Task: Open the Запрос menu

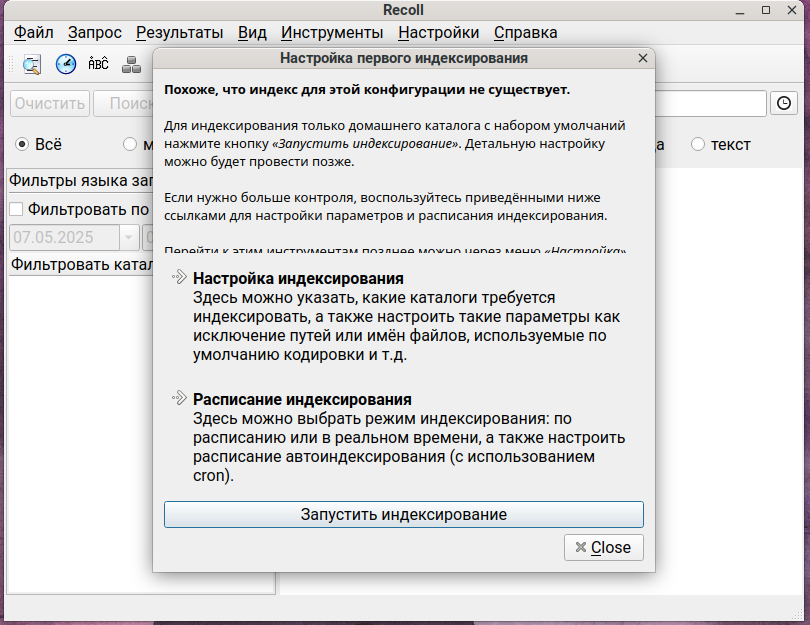Action: point(95,33)
